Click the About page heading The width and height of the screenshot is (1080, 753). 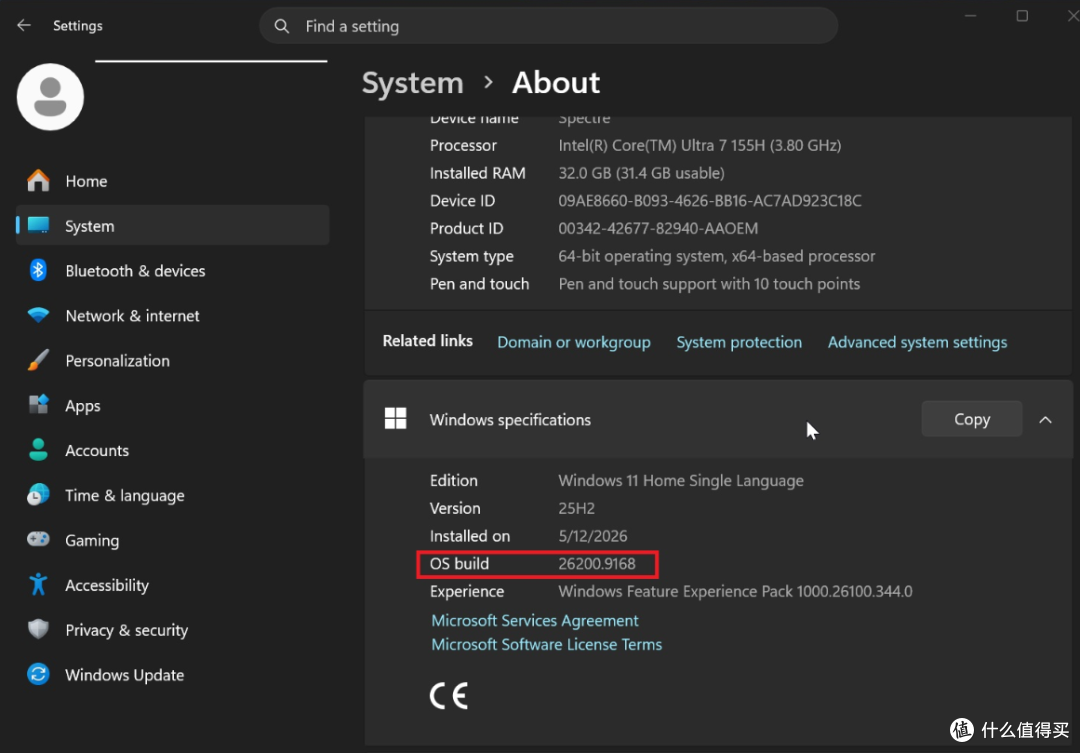click(556, 83)
